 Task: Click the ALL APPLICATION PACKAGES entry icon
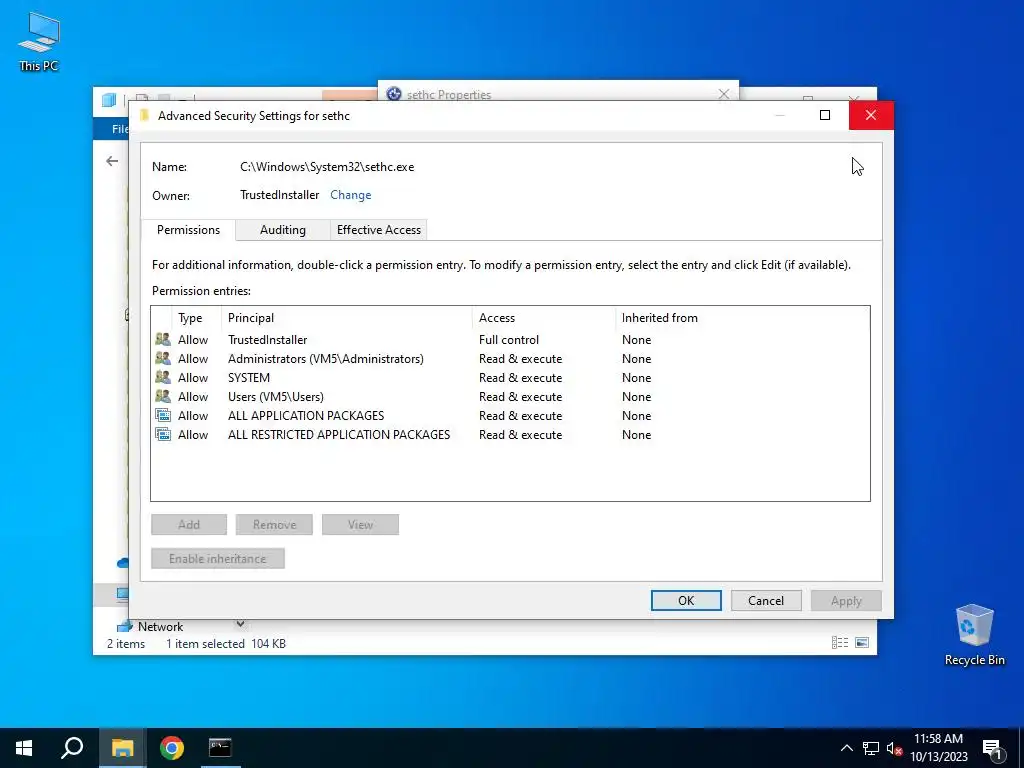pyautogui.click(x=163, y=415)
